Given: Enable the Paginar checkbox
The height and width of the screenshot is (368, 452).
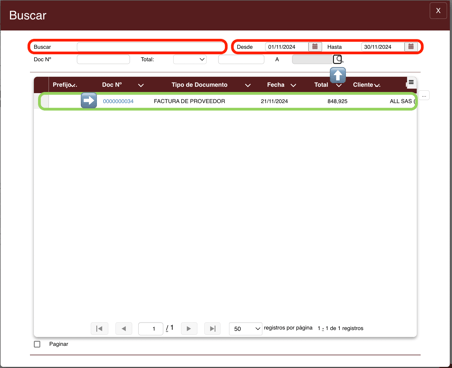Looking at the screenshot, I should (37, 344).
